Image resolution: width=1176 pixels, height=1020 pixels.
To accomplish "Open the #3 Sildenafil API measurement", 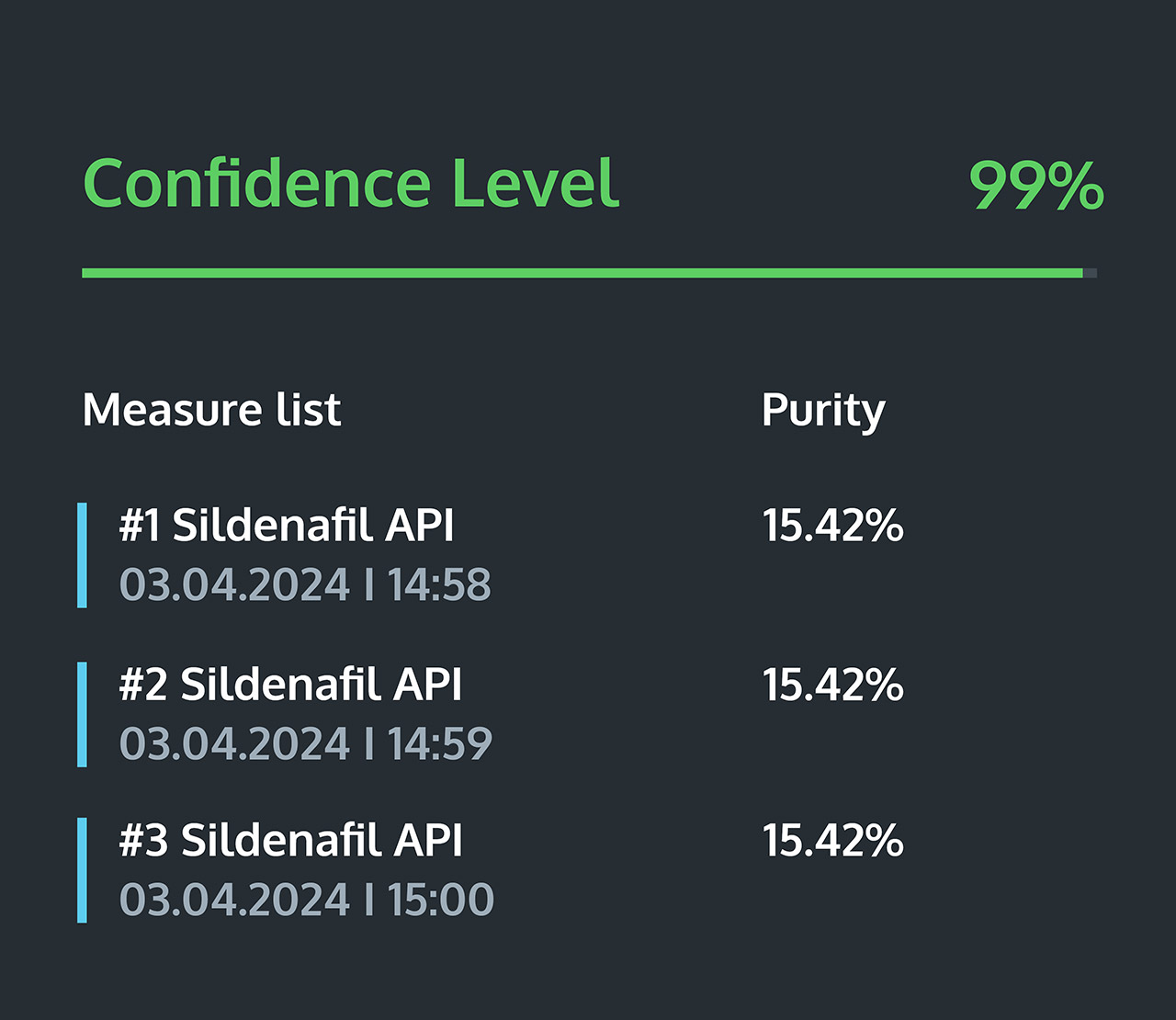I will pyautogui.click(x=290, y=841).
